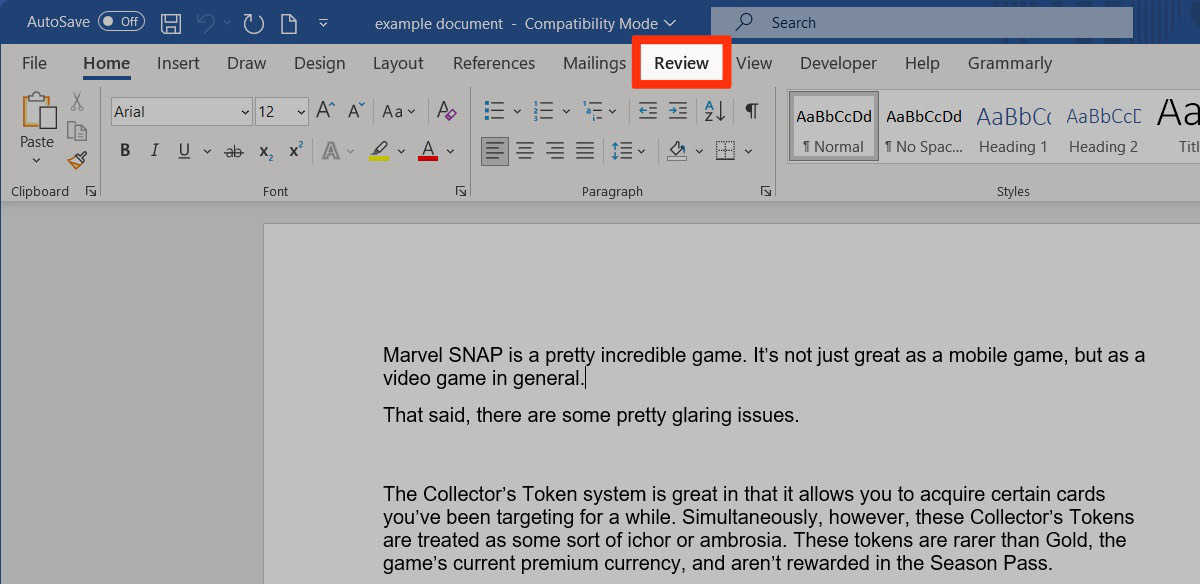Center align the text
1200x584 pixels.
(x=525, y=151)
